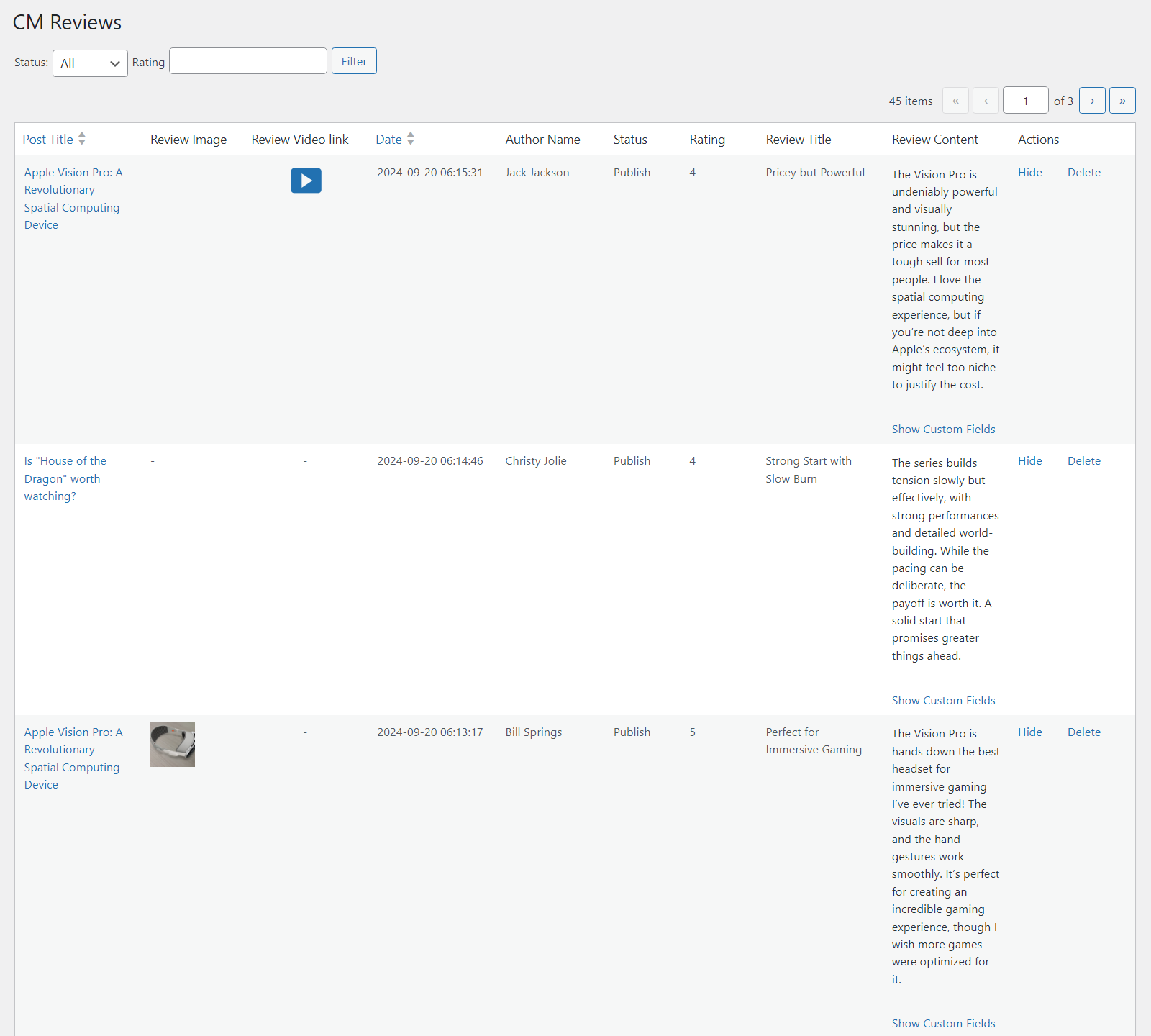This screenshot has width=1151, height=1036.
Task: Delete the Christy Jolie review
Action: coord(1084,461)
